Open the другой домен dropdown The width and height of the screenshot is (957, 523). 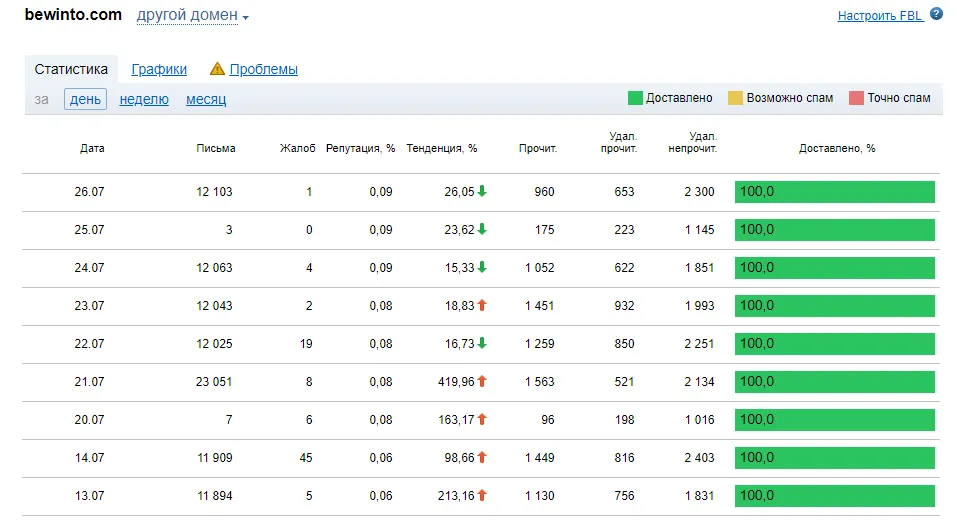point(192,15)
